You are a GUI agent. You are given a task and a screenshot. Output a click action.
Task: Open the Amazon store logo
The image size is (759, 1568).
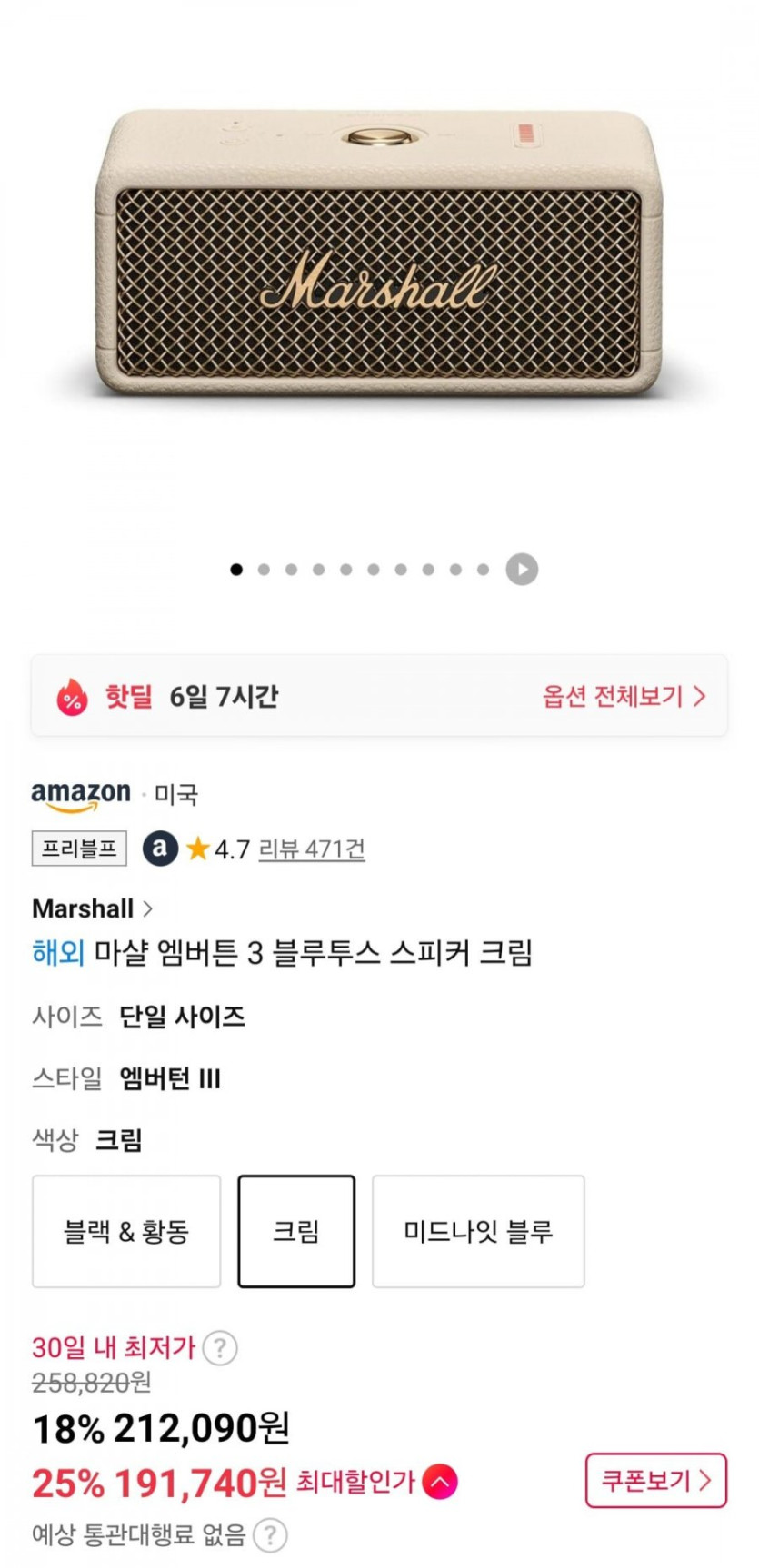81,795
